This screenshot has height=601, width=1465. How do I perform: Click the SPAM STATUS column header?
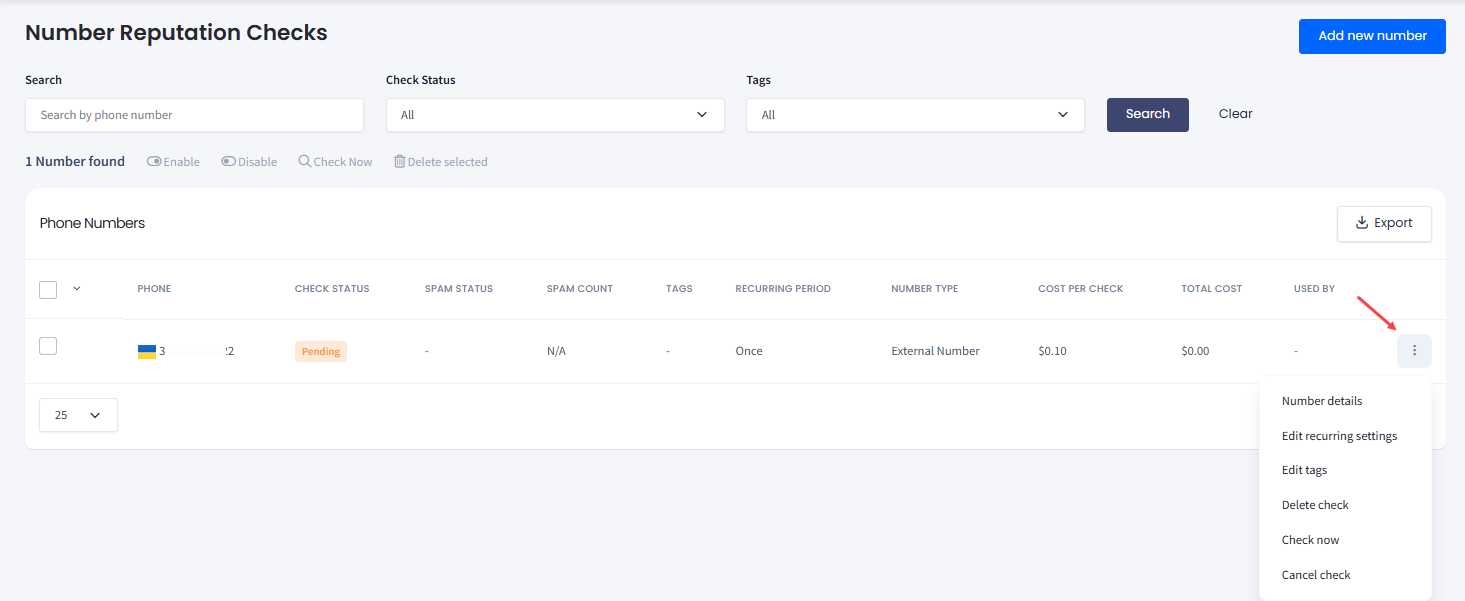click(459, 289)
